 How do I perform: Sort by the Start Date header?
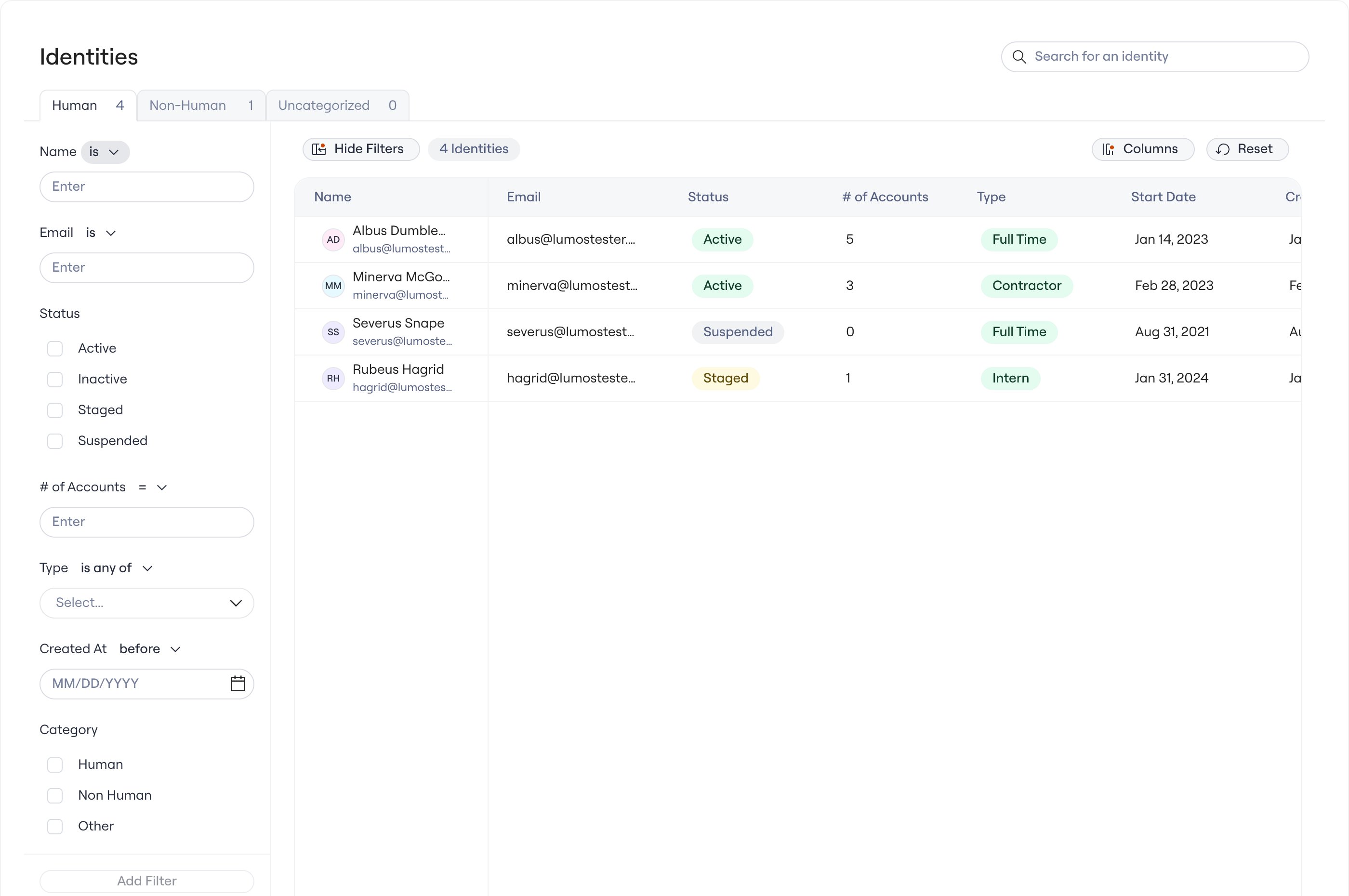[x=1164, y=197]
